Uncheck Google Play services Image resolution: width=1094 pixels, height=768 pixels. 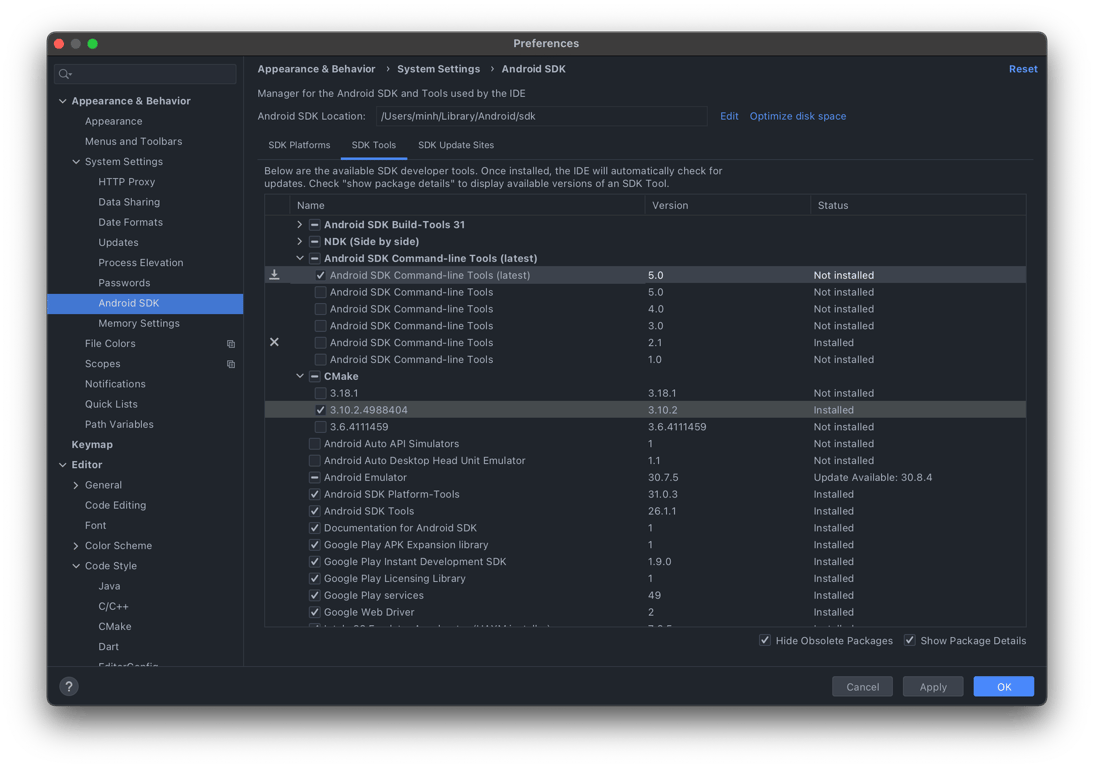(x=315, y=595)
